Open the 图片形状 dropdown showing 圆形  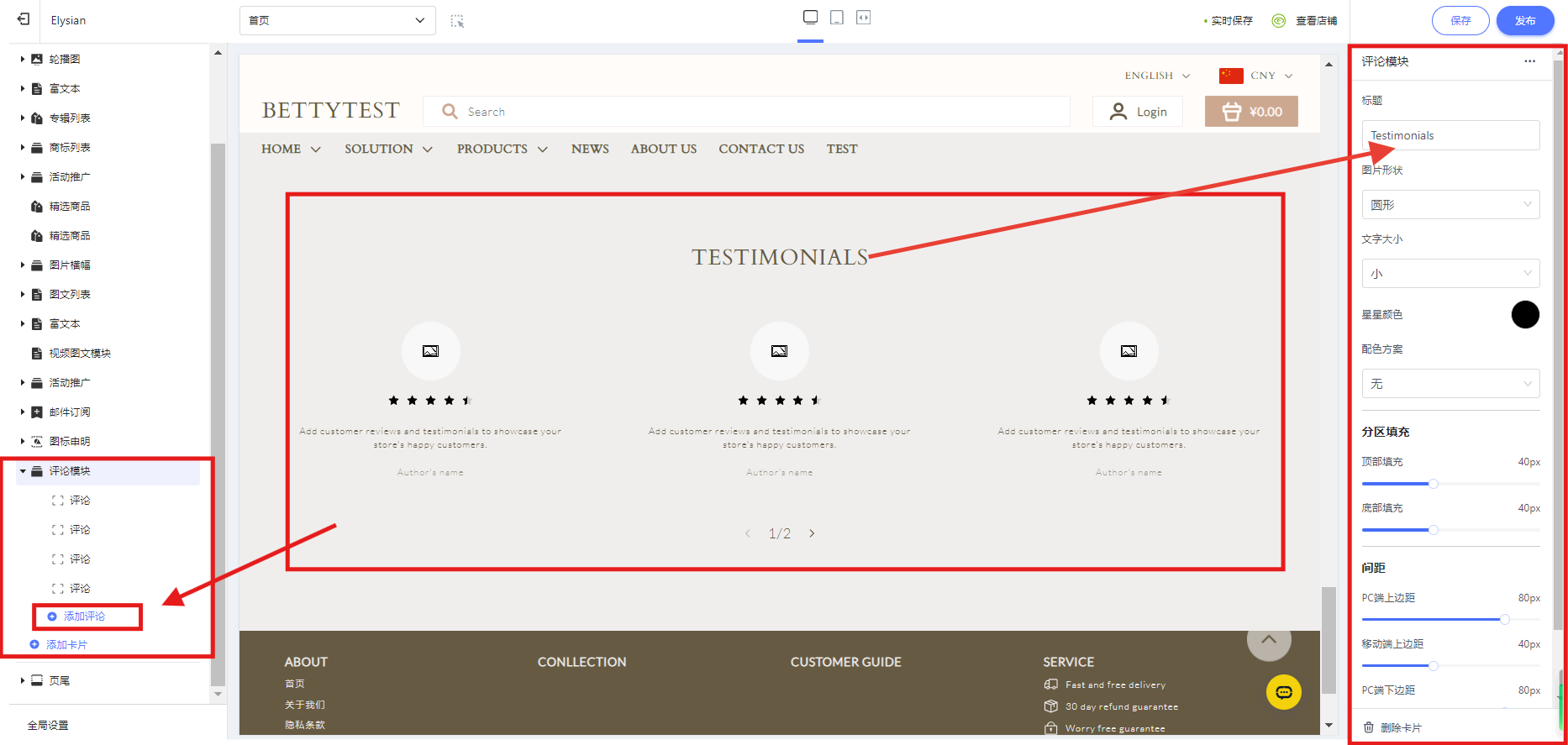(x=1450, y=205)
